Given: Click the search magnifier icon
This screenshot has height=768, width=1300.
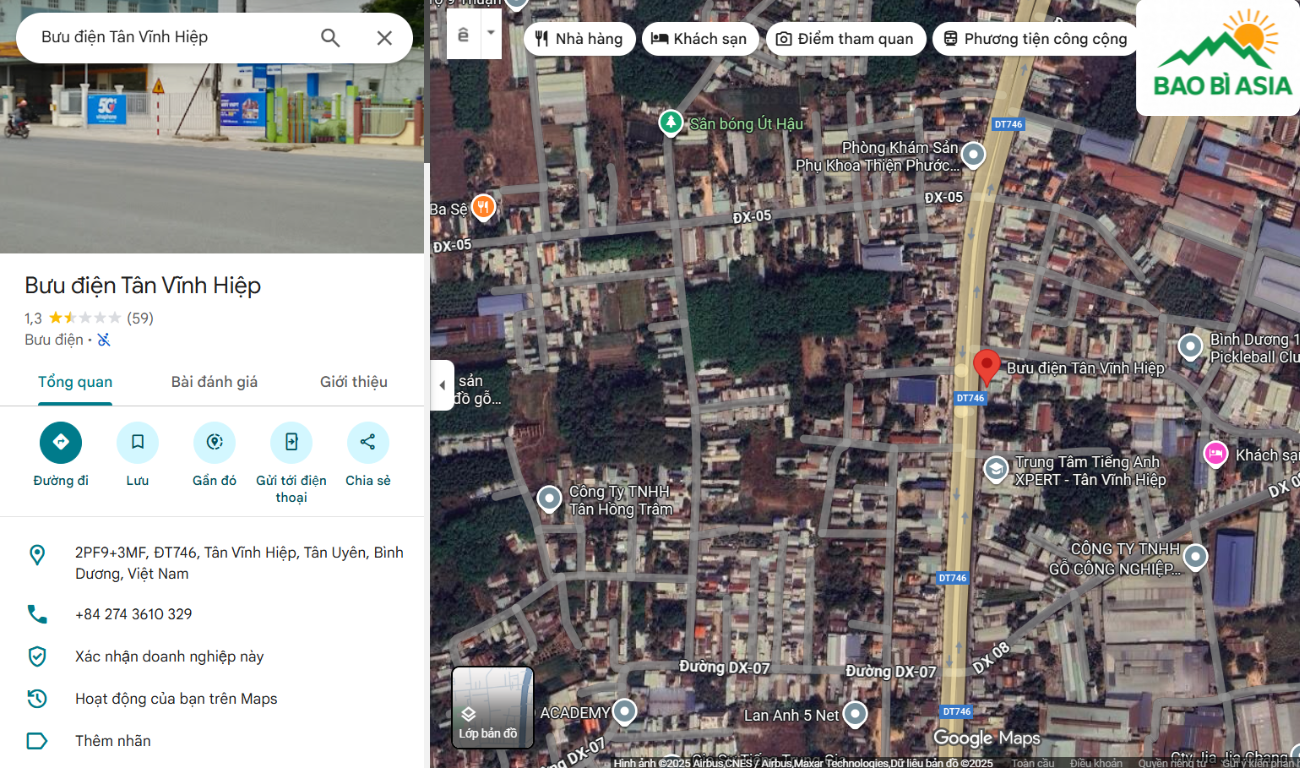Looking at the screenshot, I should pos(330,38).
